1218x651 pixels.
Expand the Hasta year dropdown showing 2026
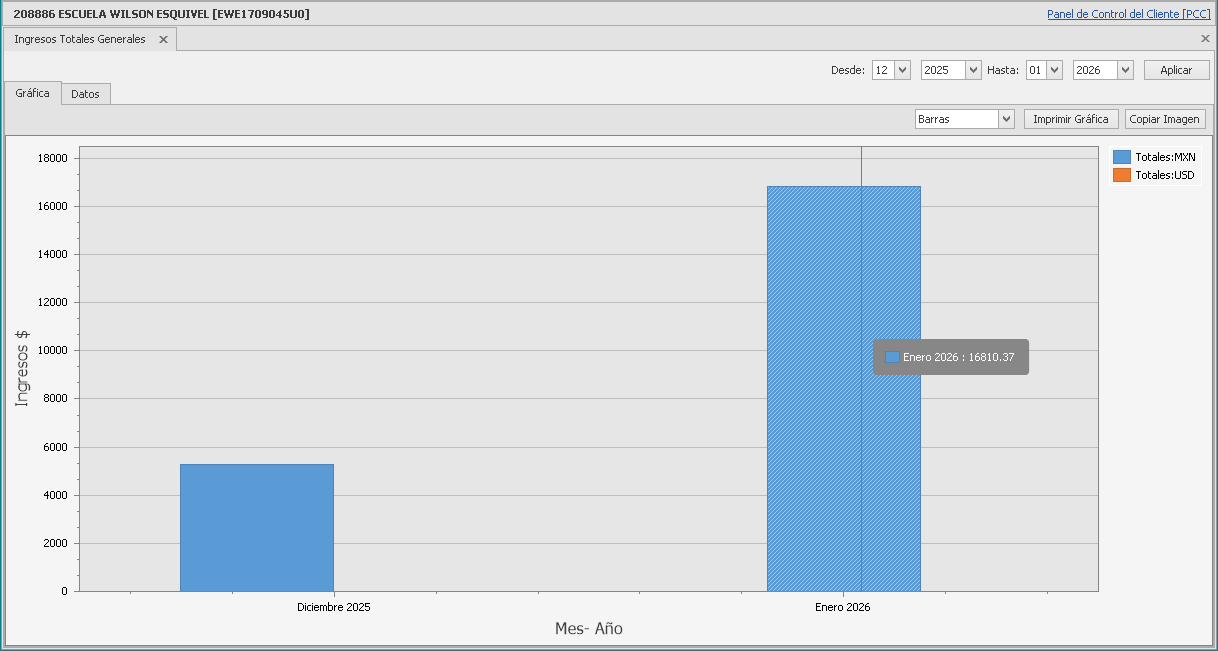click(x=1125, y=70)
